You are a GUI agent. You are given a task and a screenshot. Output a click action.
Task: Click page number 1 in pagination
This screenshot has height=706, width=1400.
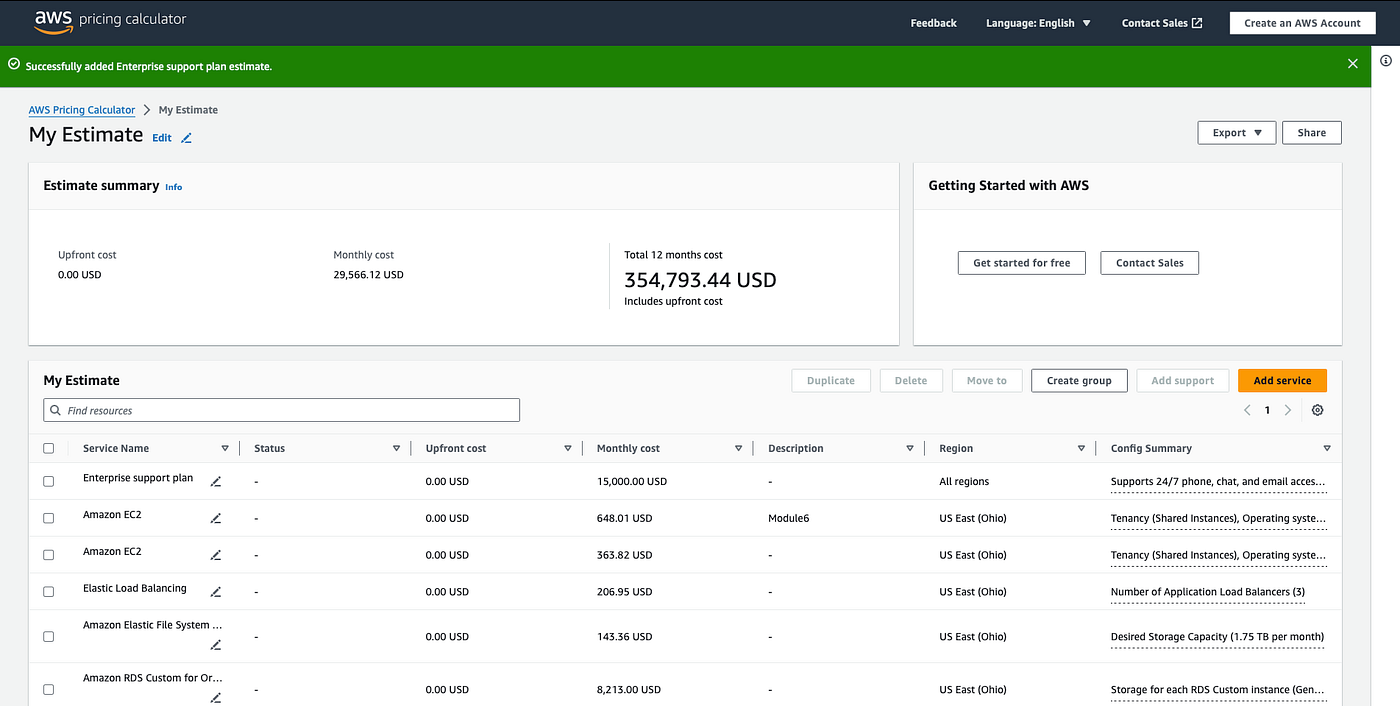[1267, 410]
